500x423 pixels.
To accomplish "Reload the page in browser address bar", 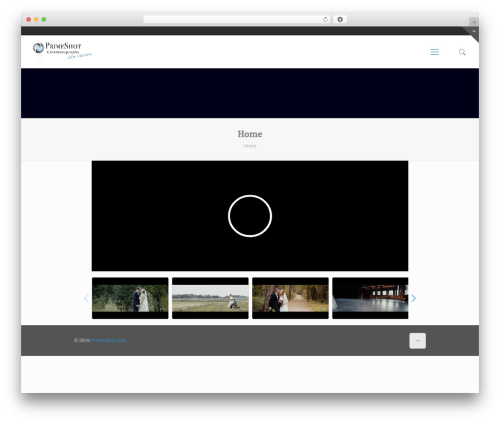I will [325, 19].
